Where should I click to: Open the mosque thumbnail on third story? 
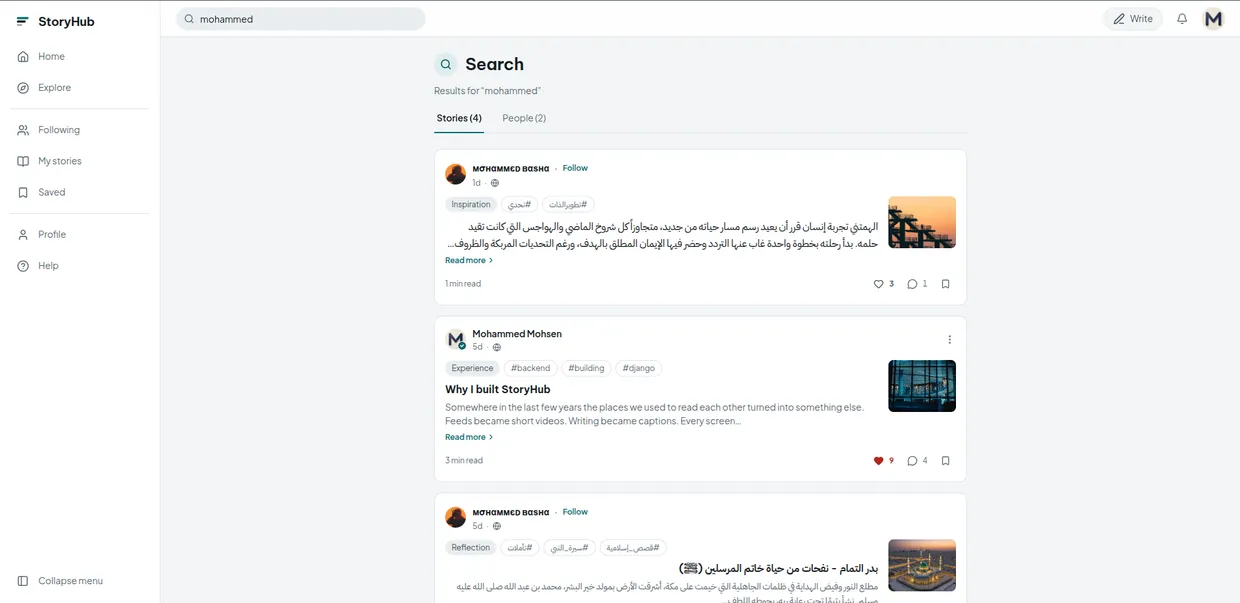(922, 566)
